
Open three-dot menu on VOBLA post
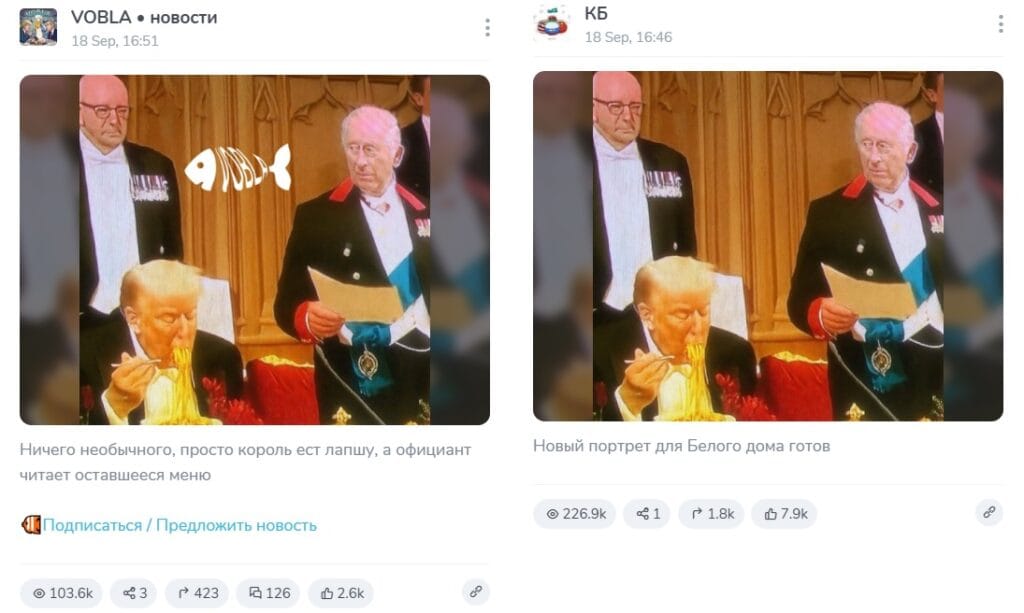tap(487, 27)
